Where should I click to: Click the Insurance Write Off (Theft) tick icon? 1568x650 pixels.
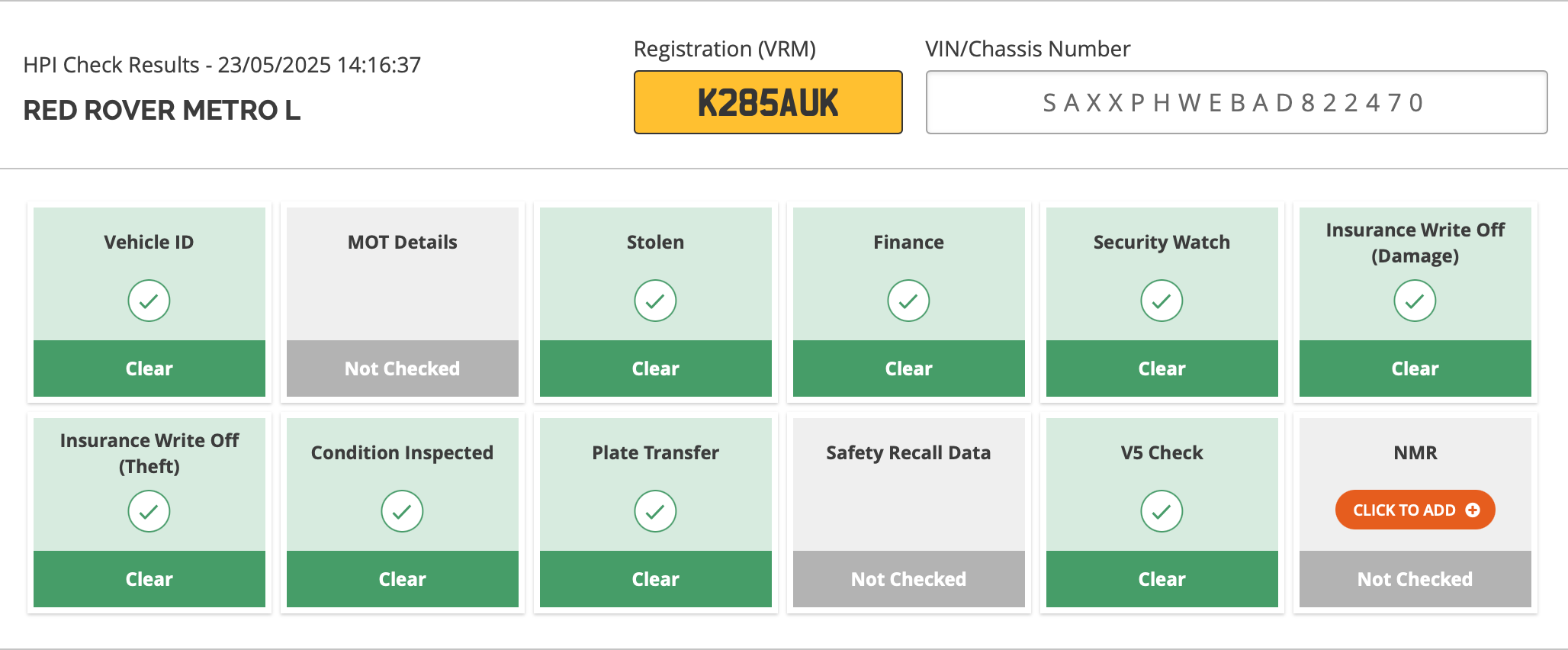[149, 511]
